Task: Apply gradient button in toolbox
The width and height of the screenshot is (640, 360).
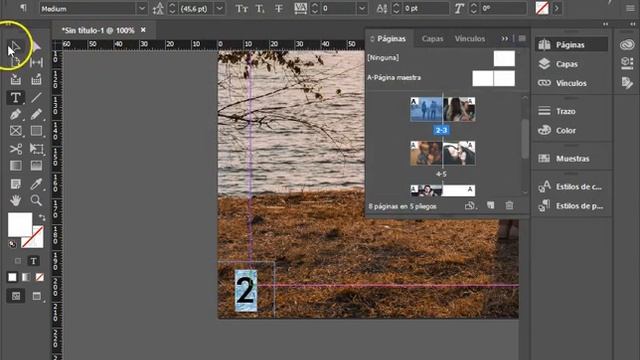Action: pyautogui.click(x=26, y=278)
